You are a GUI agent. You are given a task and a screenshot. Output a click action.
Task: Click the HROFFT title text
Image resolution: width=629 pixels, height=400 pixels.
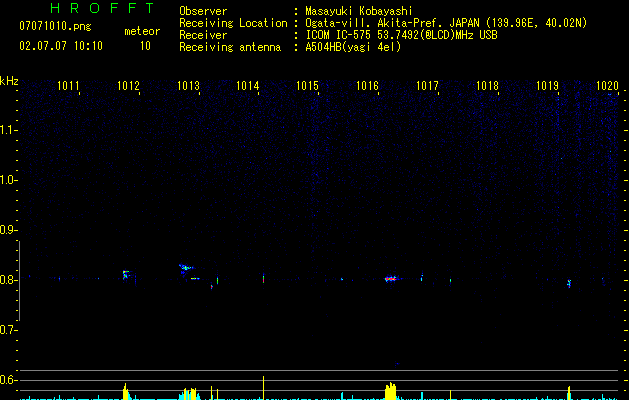[x=103, y=8]
